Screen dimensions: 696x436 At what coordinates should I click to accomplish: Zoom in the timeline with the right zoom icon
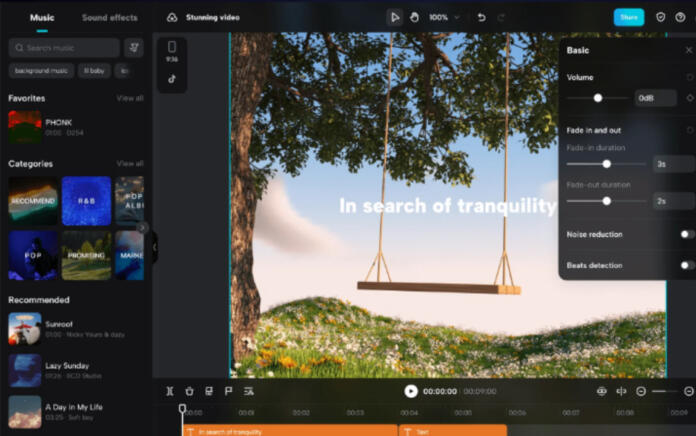[x=689, y=391]
